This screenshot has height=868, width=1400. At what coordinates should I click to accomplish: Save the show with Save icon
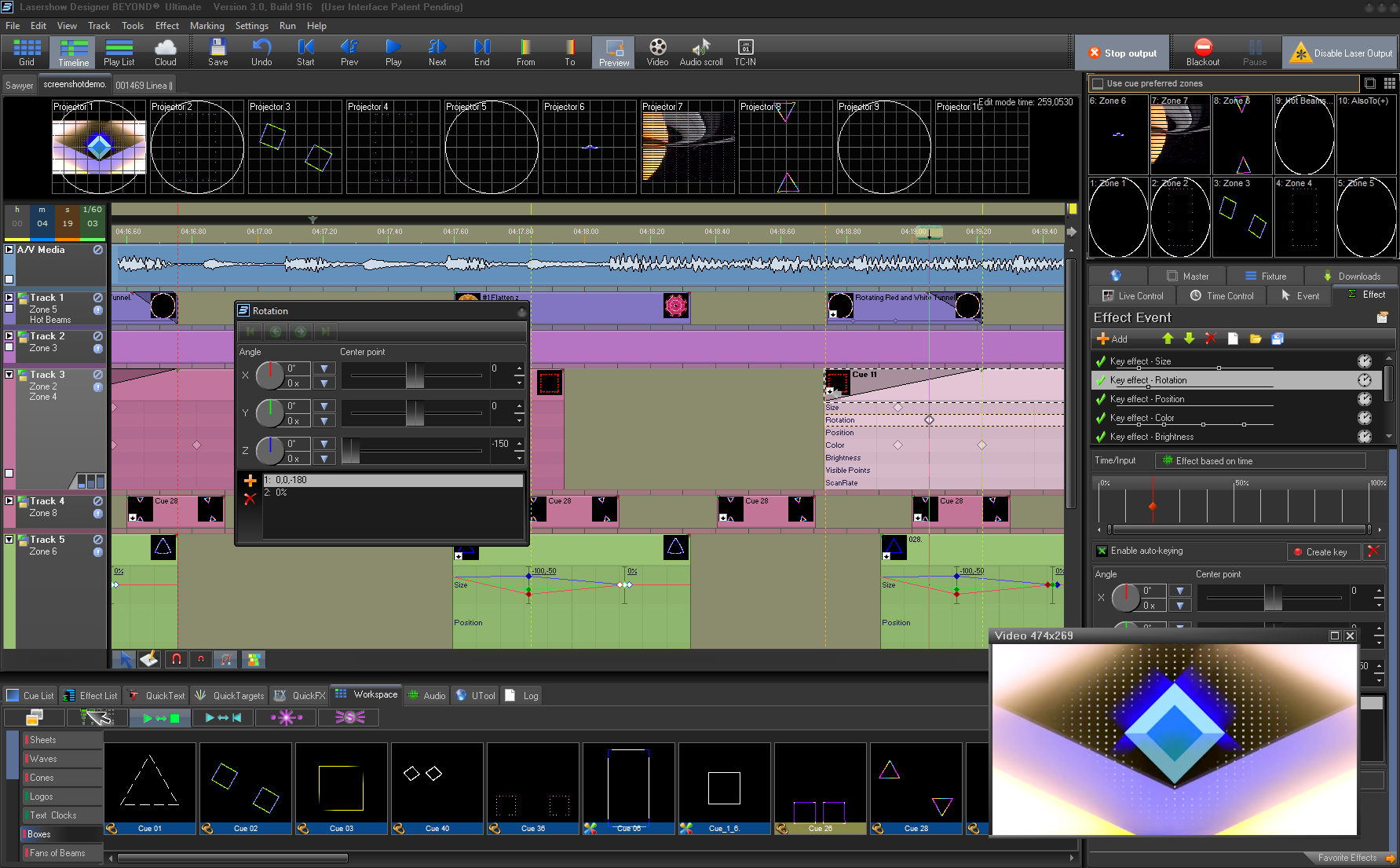pos(217,53)
